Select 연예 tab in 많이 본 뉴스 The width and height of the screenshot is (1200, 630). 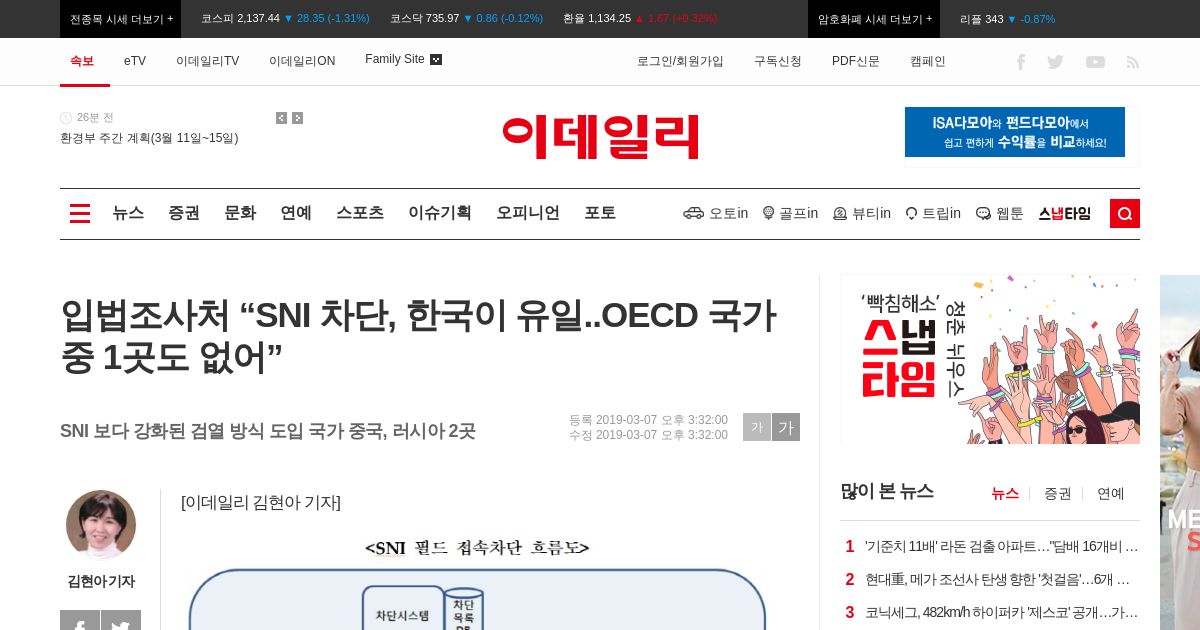click(1111, 493)
